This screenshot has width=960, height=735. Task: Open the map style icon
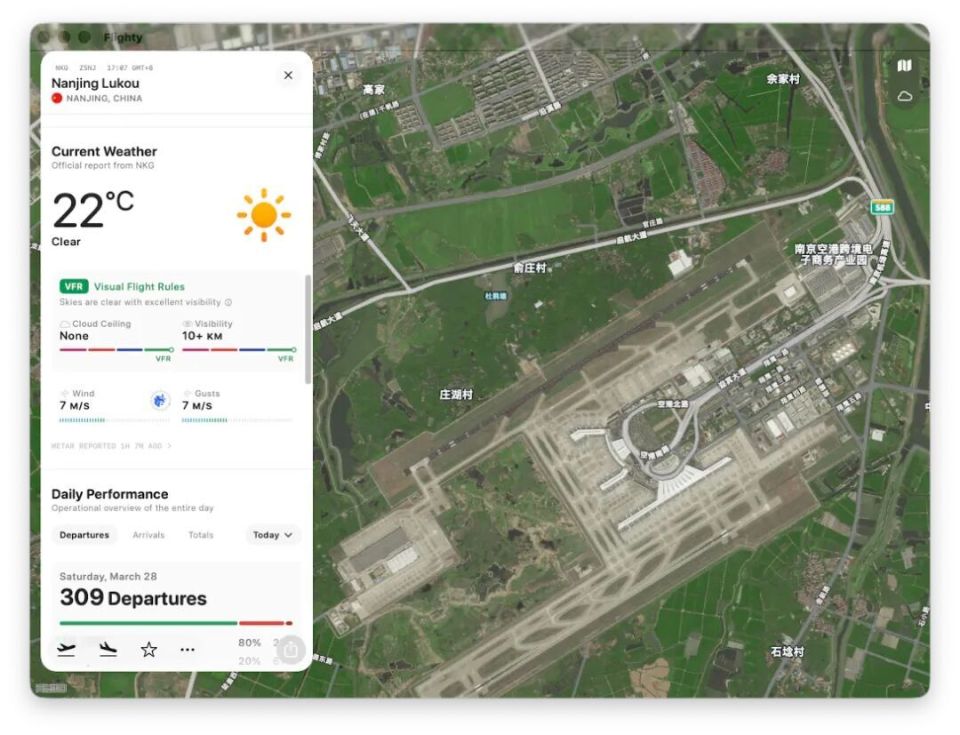(904, 66)
